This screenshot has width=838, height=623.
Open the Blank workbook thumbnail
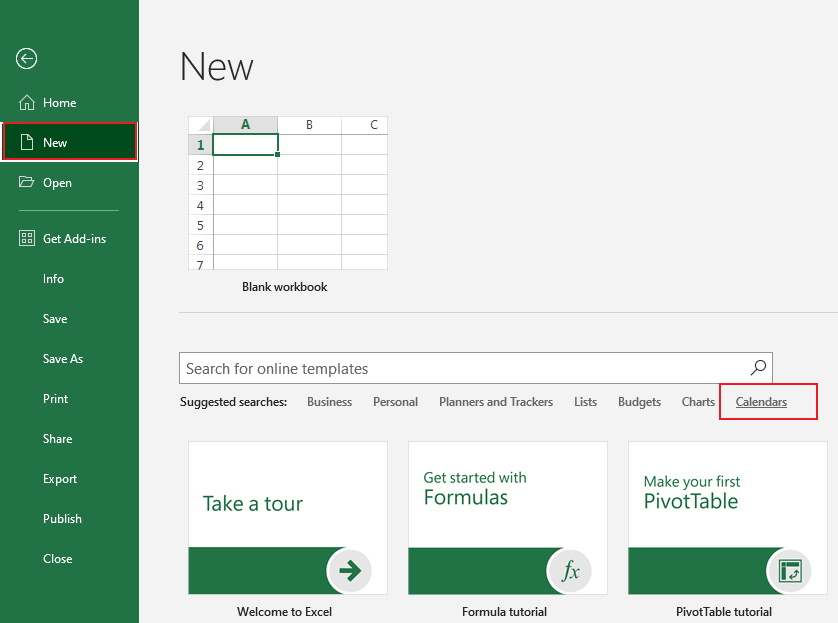[287, 193]
